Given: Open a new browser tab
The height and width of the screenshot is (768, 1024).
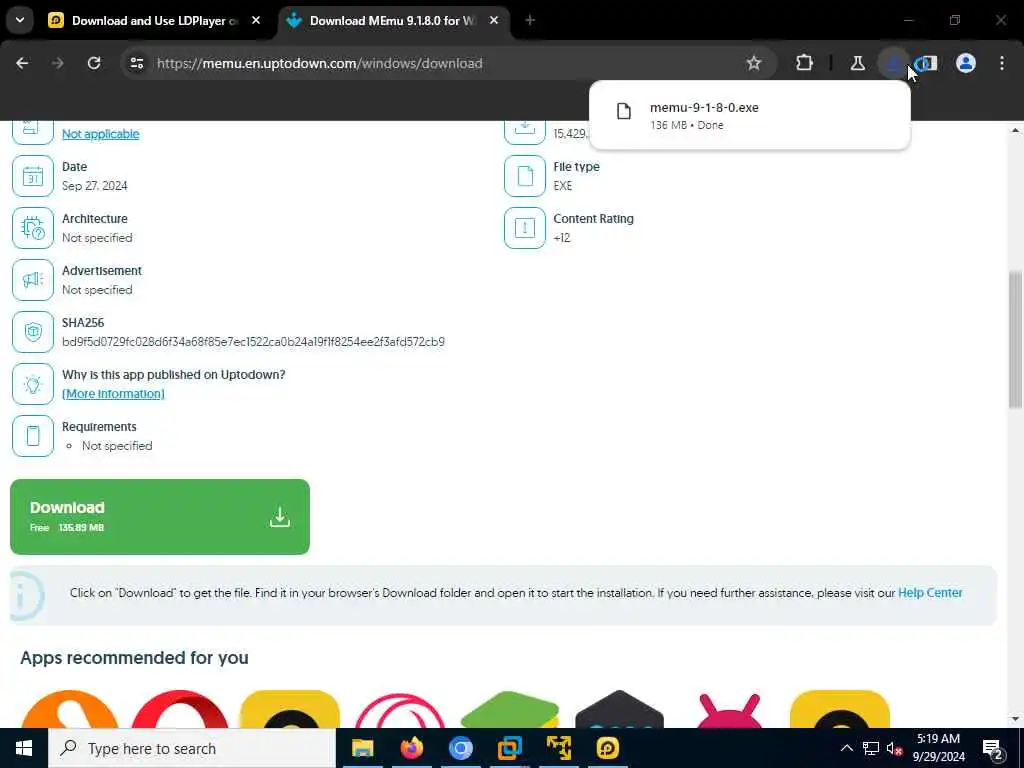Looking at the screenshot, I should [530, 21].
